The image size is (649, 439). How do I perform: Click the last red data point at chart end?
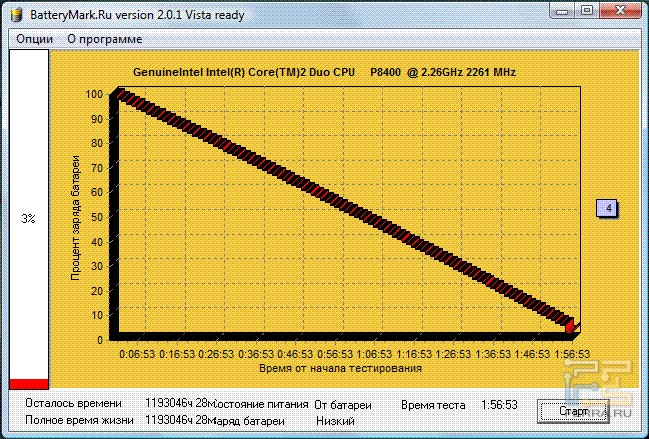pos(572,326)
